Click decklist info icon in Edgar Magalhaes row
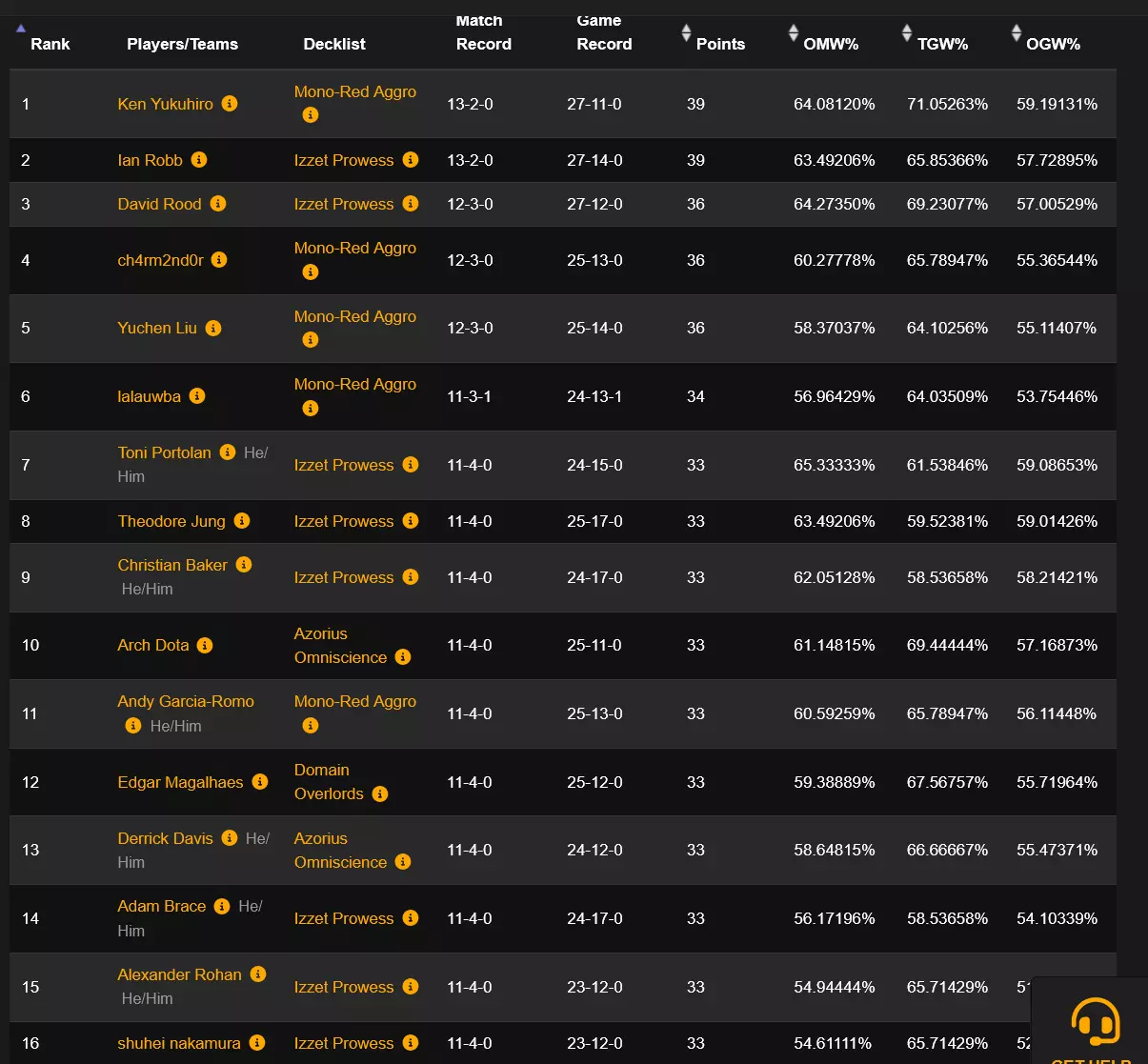The image size is (1148, 1064). [380, 793]
